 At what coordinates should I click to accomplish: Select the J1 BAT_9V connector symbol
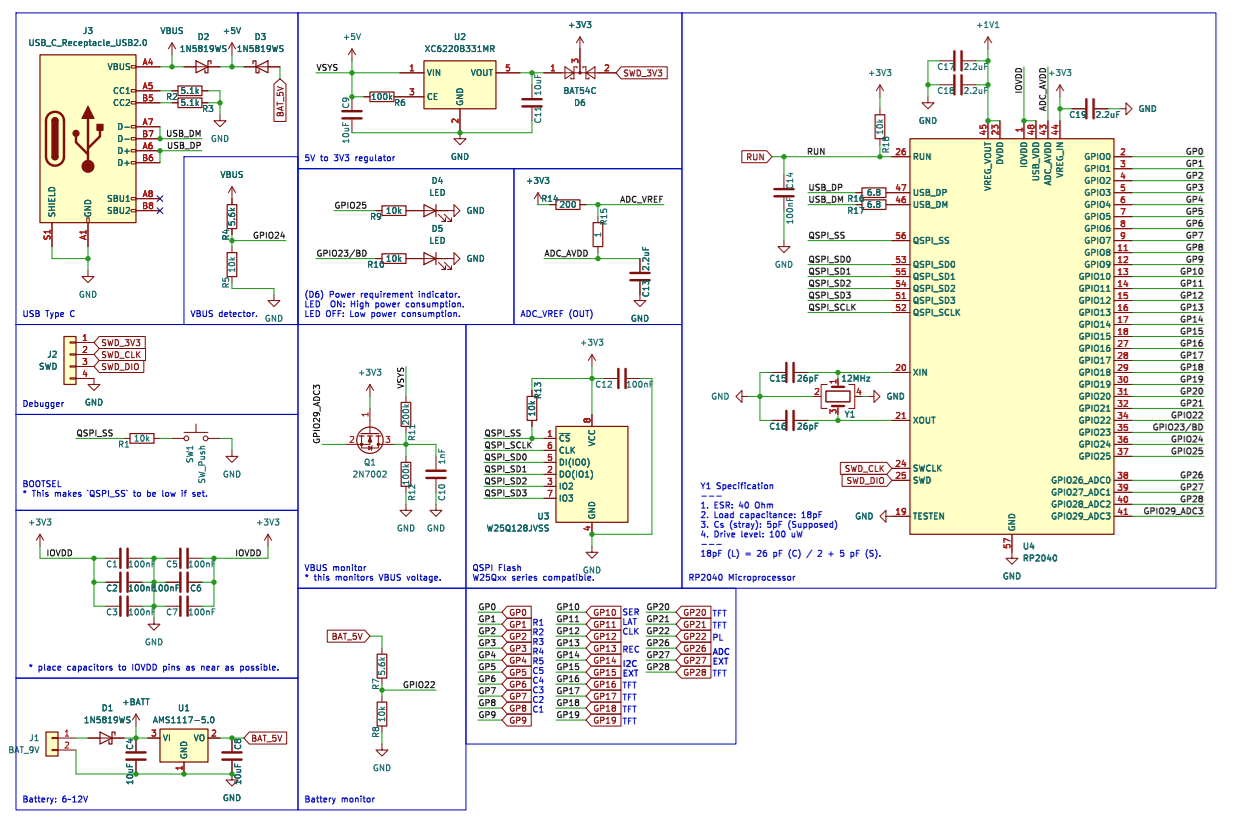53,742
